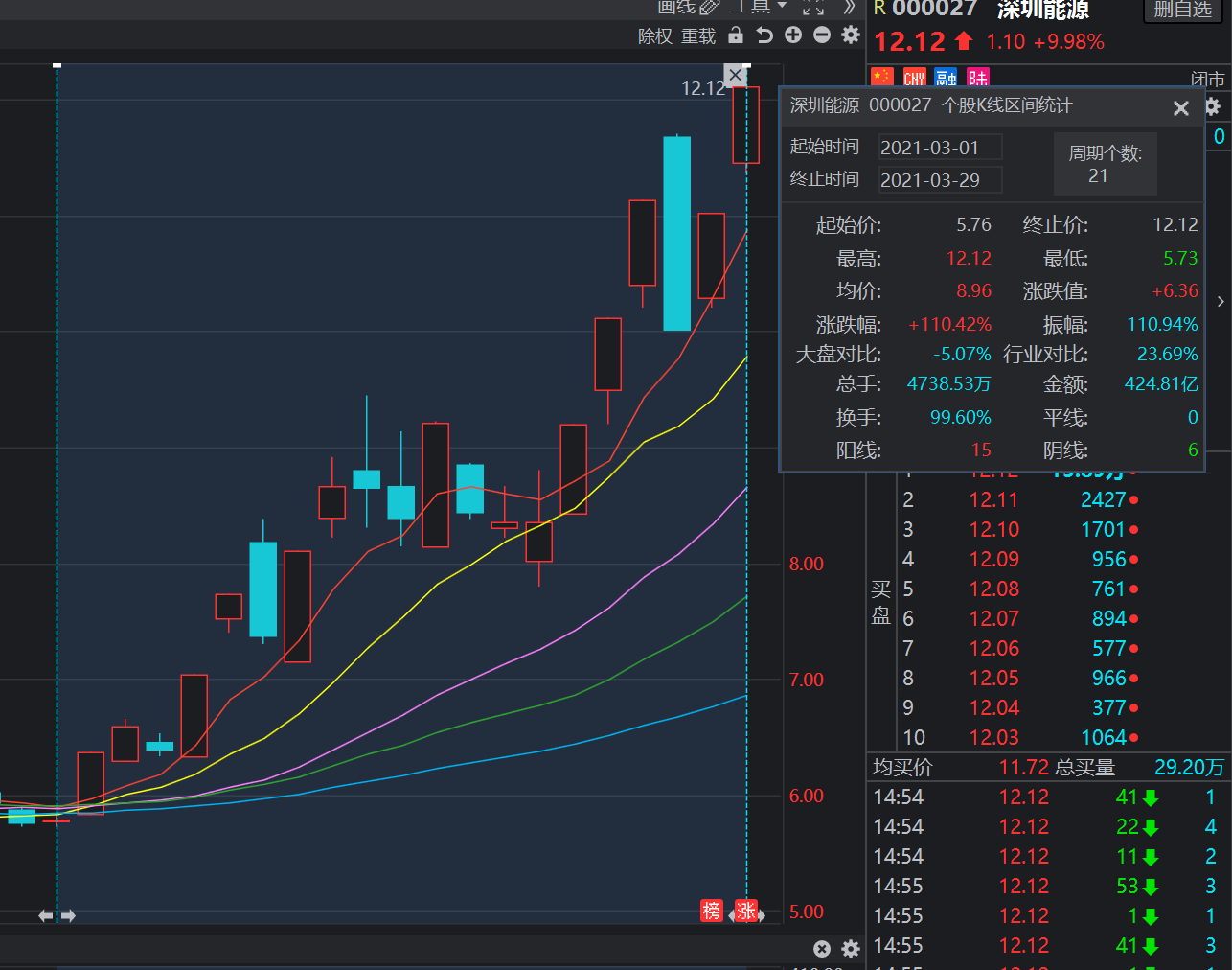1232x970 pixels.
Task: Open the 画线 drawing-line tool
Action: click(x=688, y=7)
